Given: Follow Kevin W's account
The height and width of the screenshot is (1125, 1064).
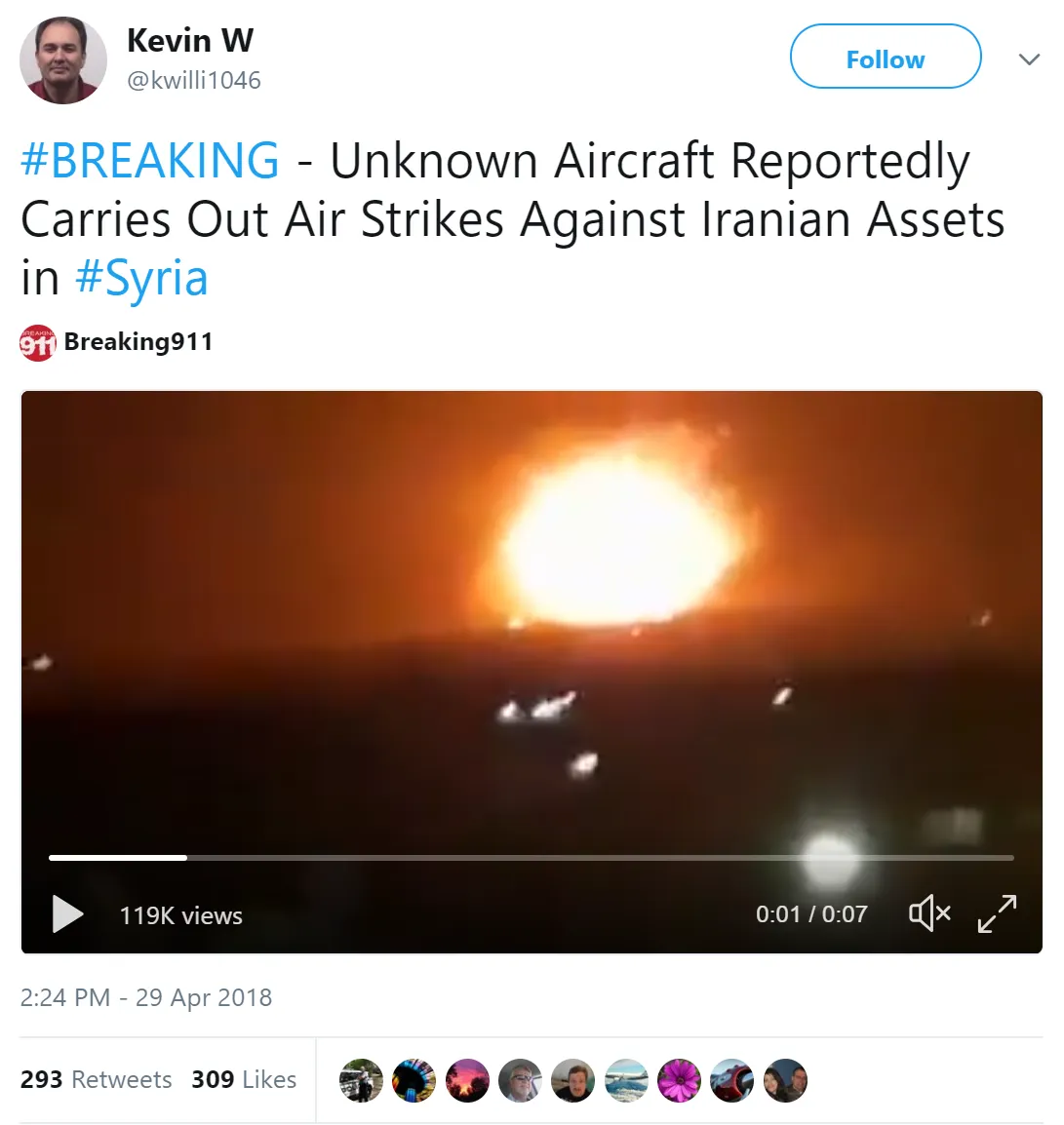Looking at the screenshot, I should click(x=886, y=56).
